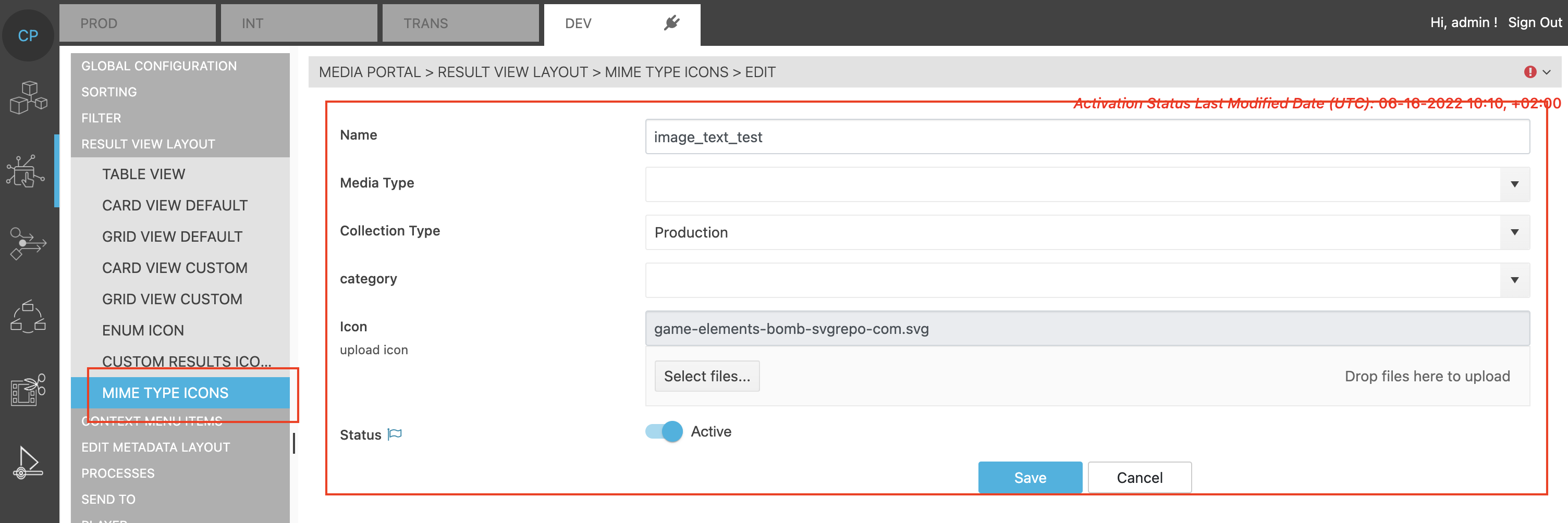Open the workflow arrows sidebar icon
This screenshot has width=1568, height=523.
[28, 243]
